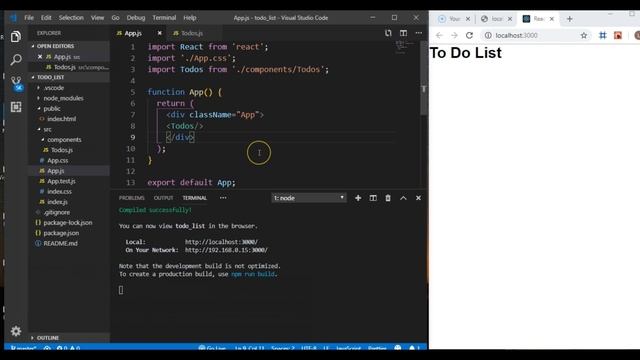
Task: Click the feedback smiley in status bar
Action: 398,348
